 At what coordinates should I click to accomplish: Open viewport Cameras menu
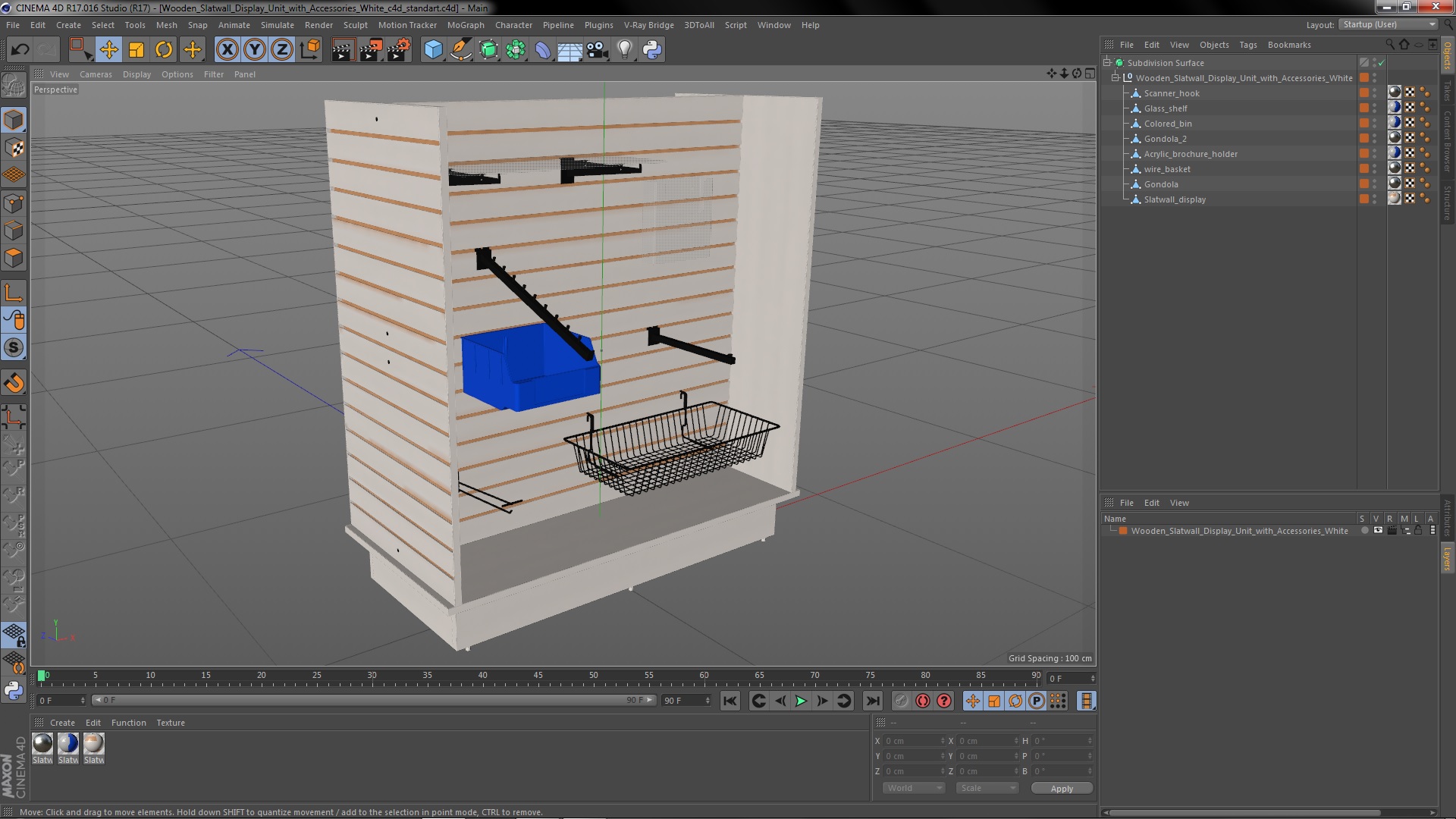pos(96,74)
